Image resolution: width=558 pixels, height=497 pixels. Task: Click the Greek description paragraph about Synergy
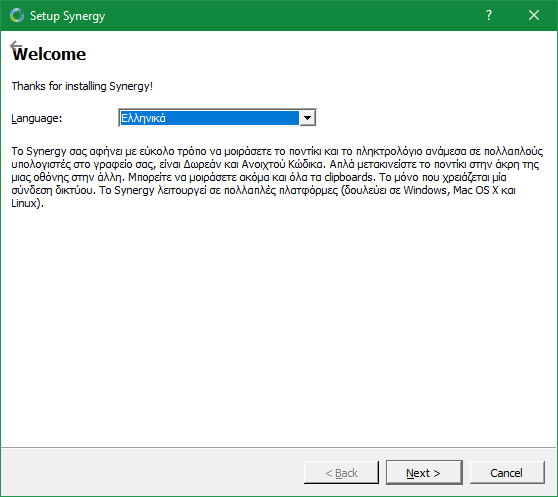click(x=277, y=177)
